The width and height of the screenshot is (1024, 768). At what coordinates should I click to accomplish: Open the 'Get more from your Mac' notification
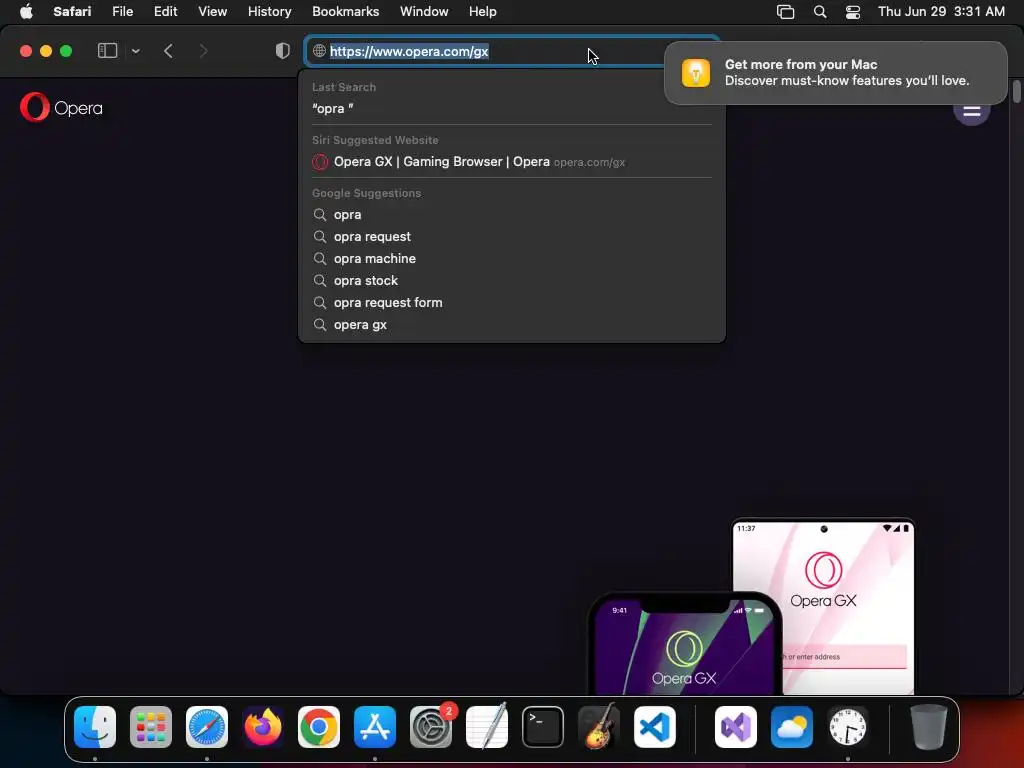[x=835, y=72]
